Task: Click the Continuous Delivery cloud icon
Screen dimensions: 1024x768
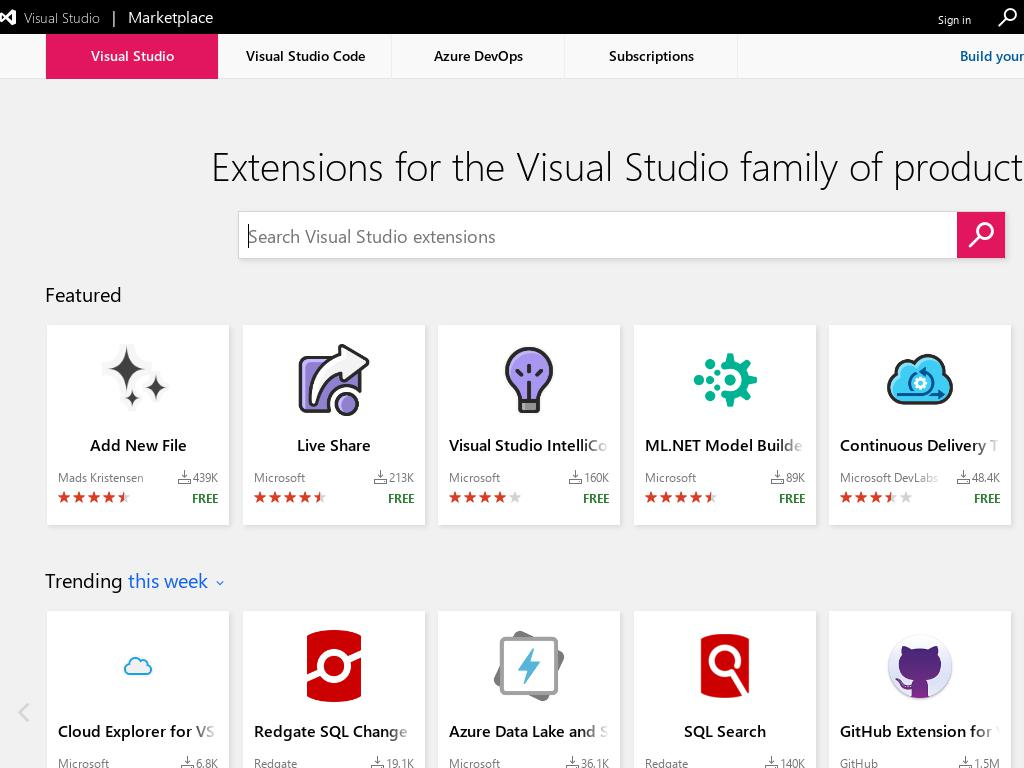Action: pos(920,379)
